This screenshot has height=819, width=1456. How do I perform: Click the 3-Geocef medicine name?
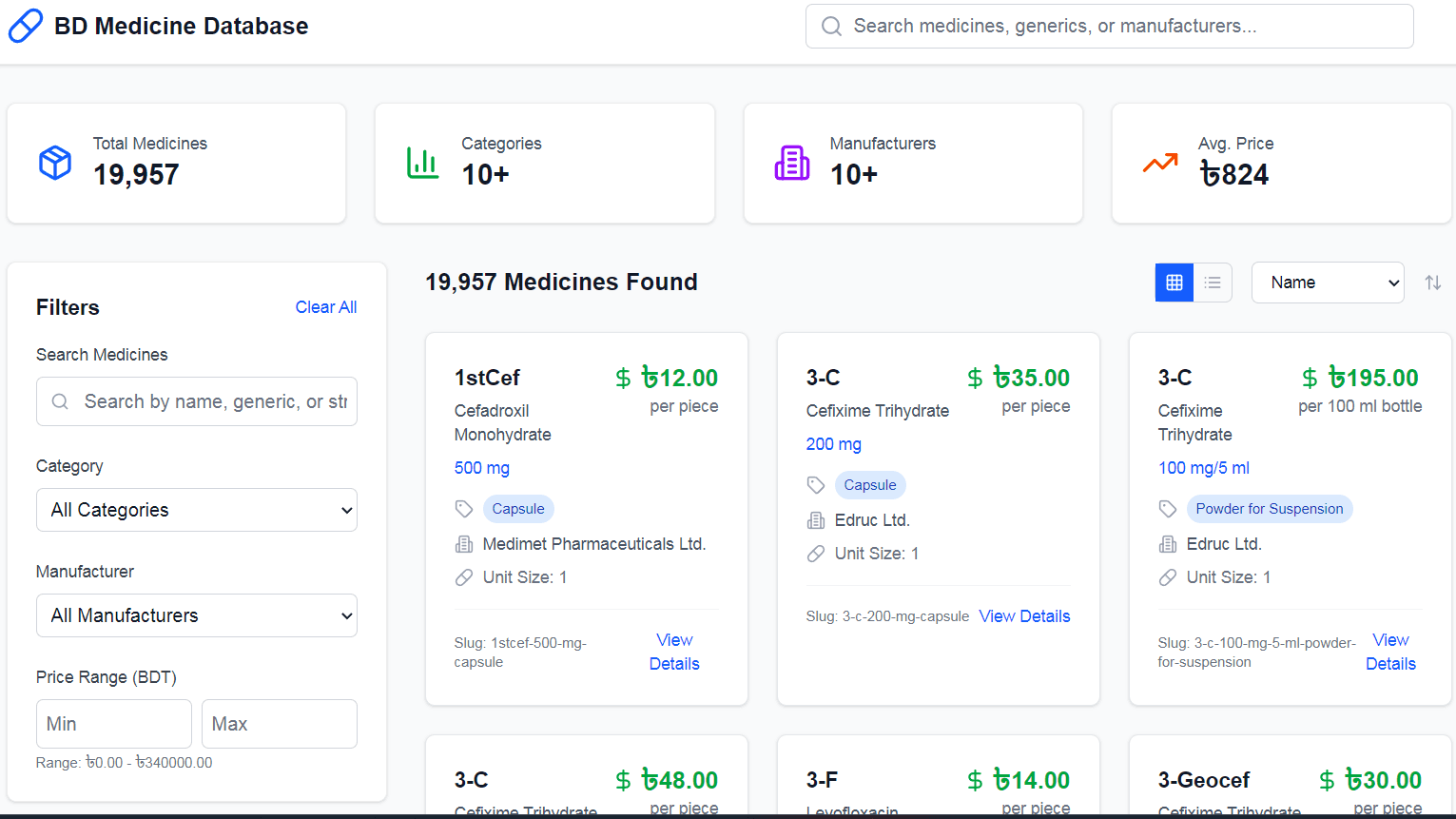point(1204,780)
